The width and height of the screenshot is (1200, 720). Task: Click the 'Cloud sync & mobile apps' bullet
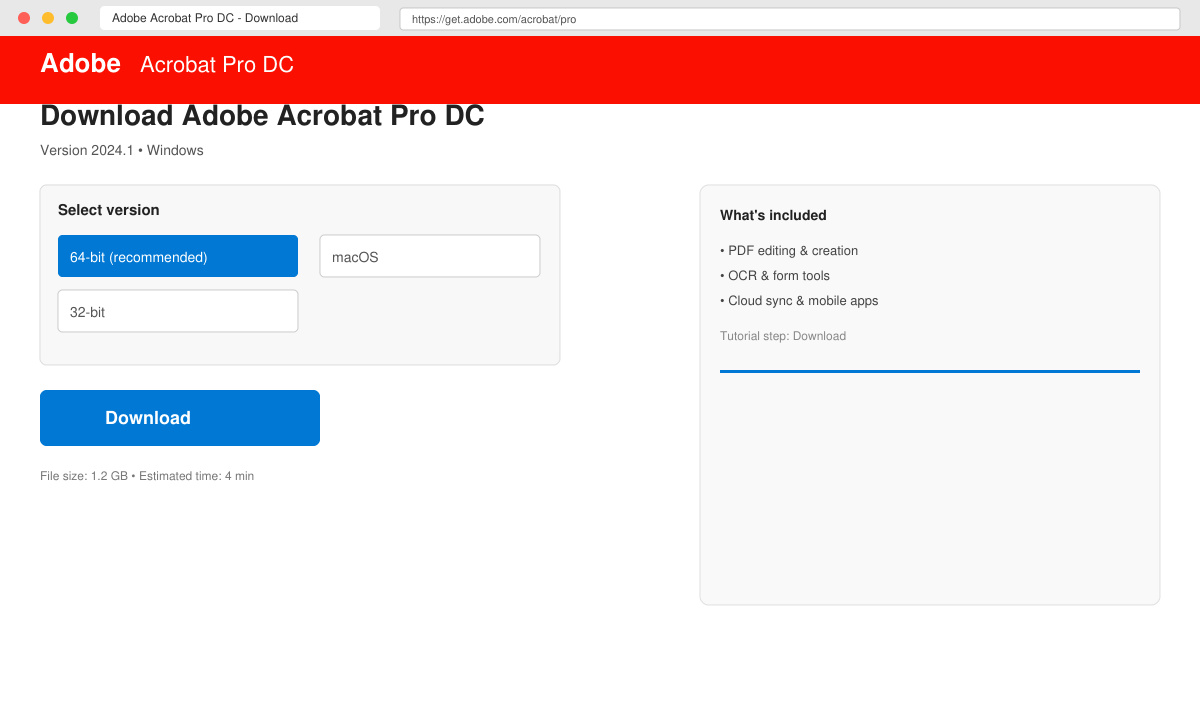(x=799, y=301)
